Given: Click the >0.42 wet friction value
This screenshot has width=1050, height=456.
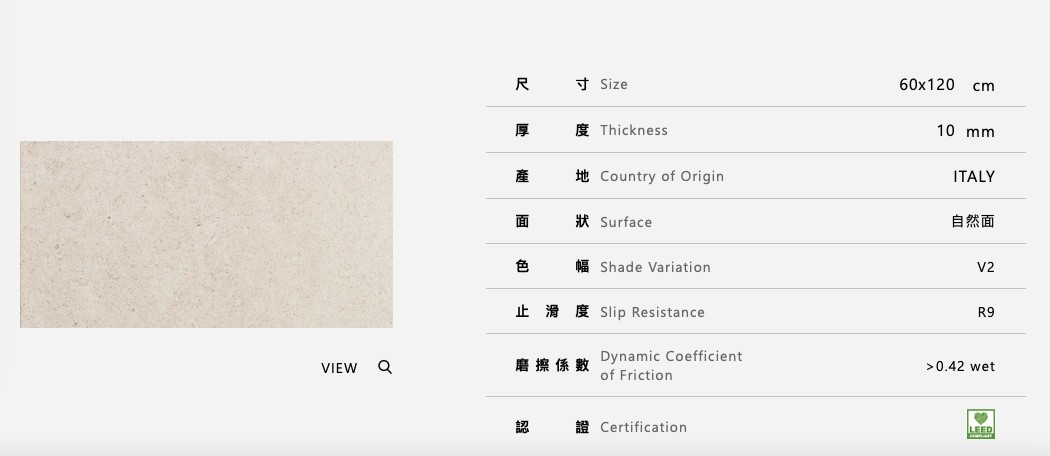Looking at the screenshot, I should 960,366.
